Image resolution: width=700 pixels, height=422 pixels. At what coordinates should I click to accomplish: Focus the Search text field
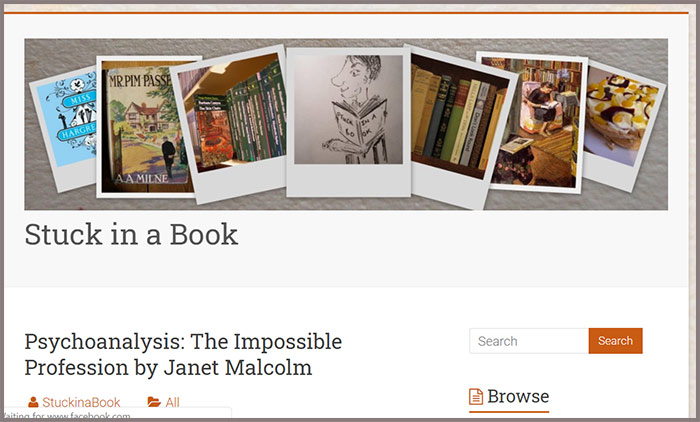529,341
